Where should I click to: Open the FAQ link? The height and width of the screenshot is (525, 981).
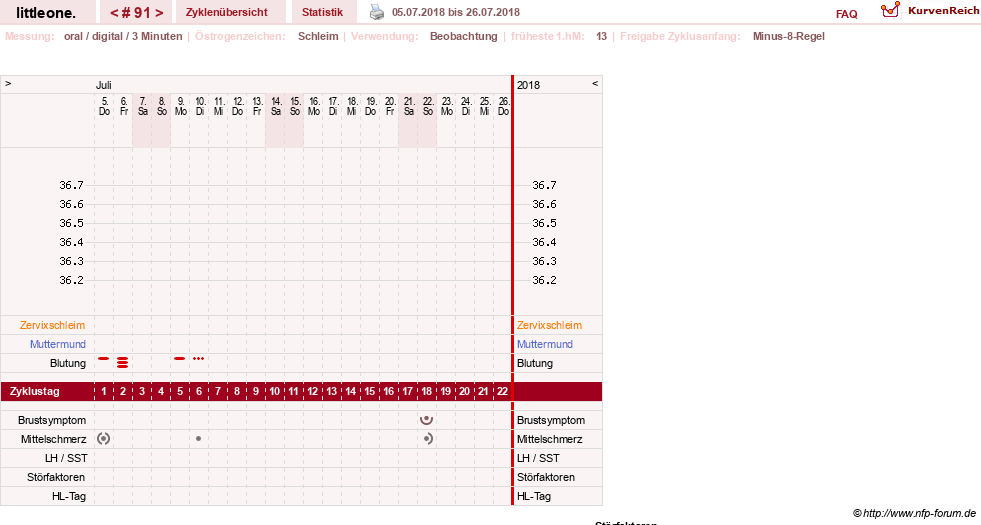tap(846, 14)
